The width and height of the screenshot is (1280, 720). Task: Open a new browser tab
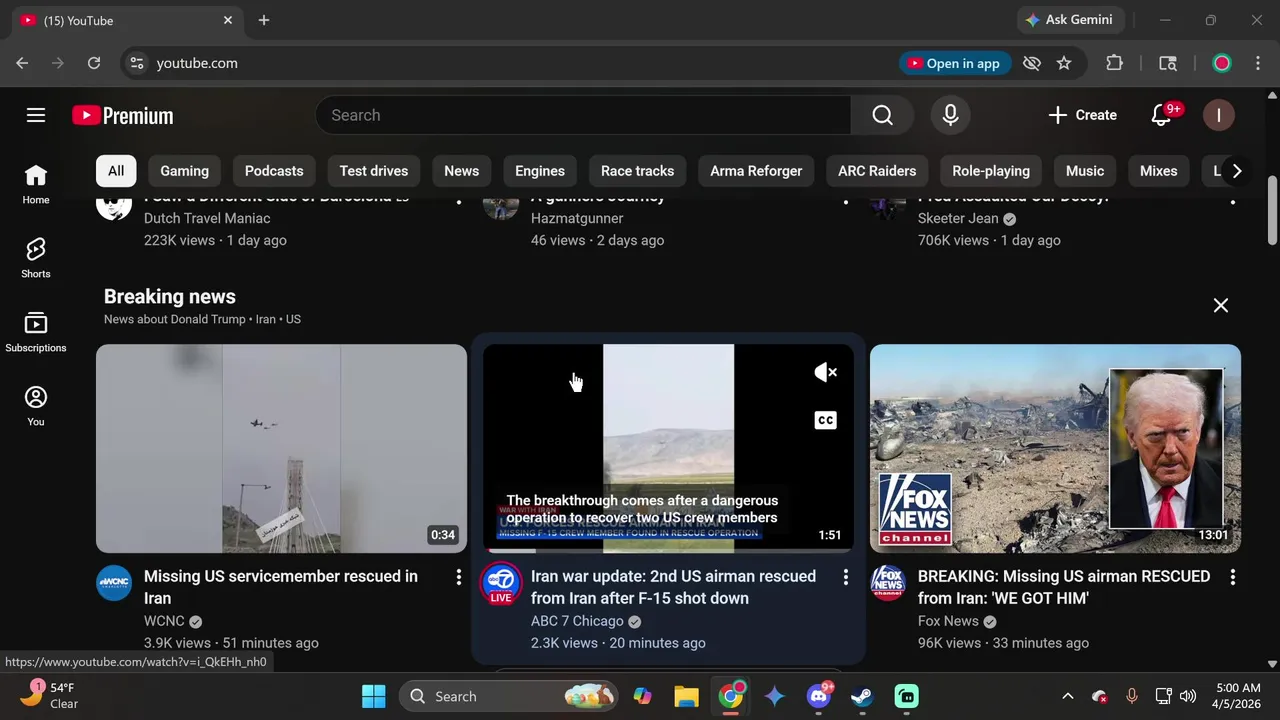[x=264, y=20]
